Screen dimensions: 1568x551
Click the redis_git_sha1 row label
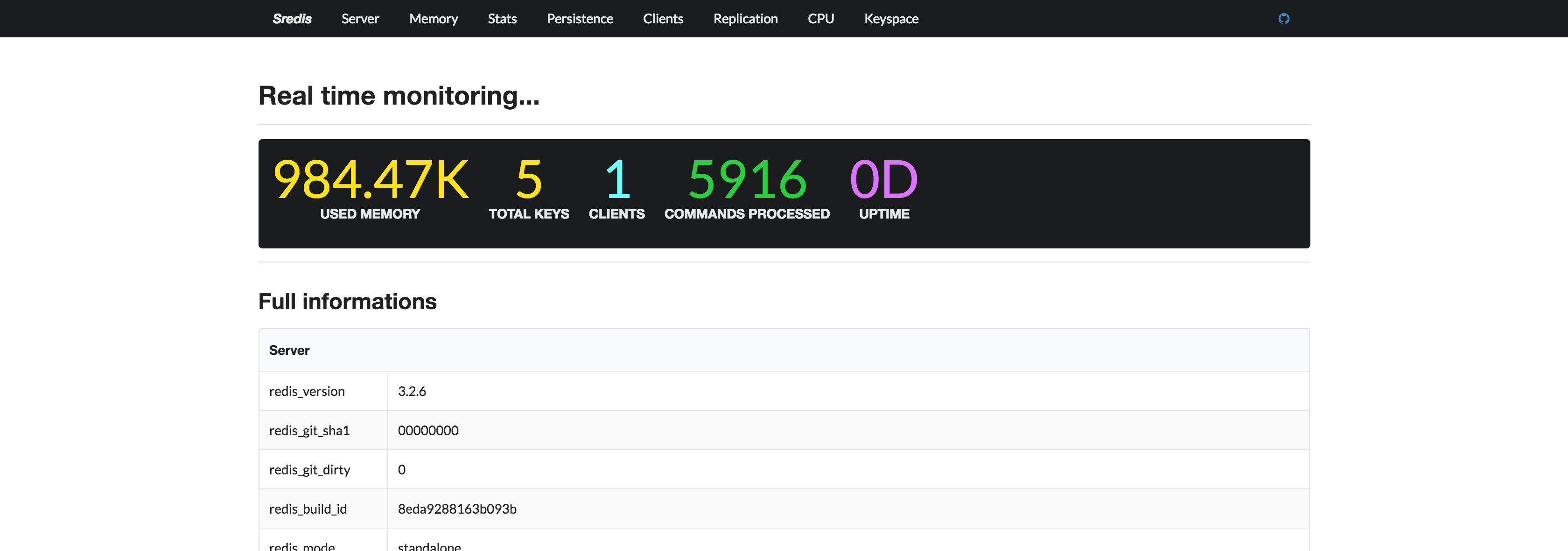tap(309, 431)
